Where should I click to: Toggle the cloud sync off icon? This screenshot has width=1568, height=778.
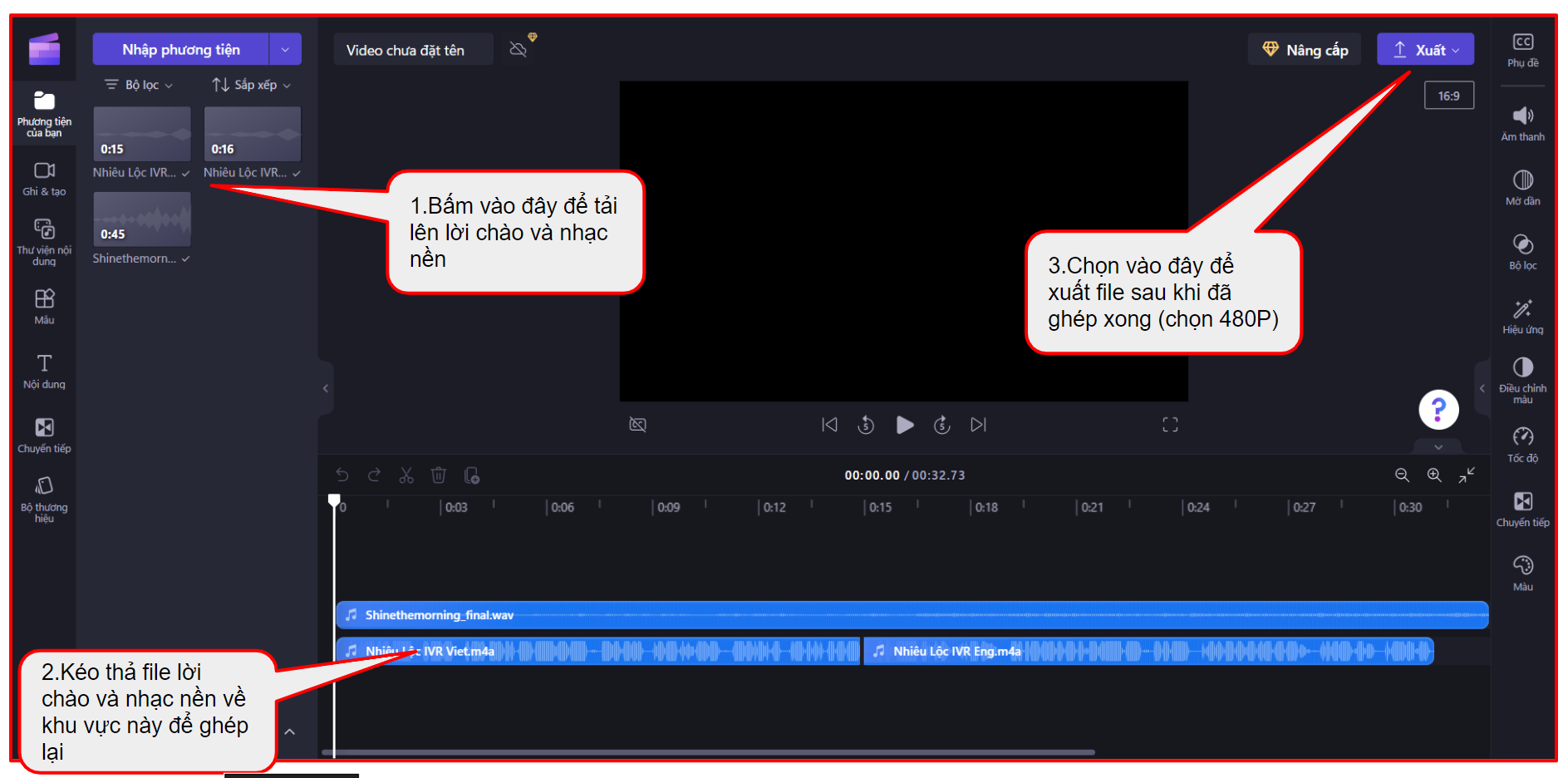(x=519, y=50)
